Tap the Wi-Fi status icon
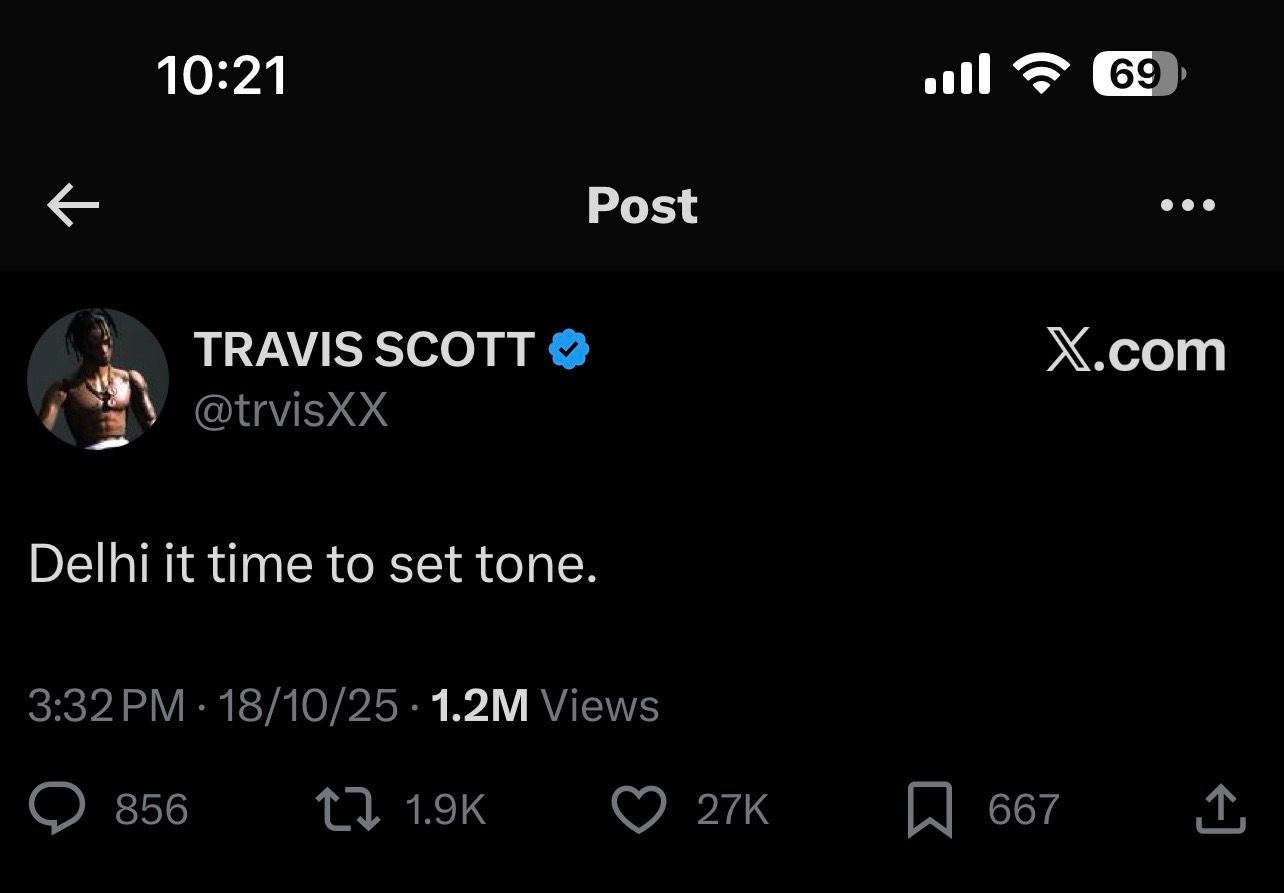1284x893 pixels. coord(1041,75)
